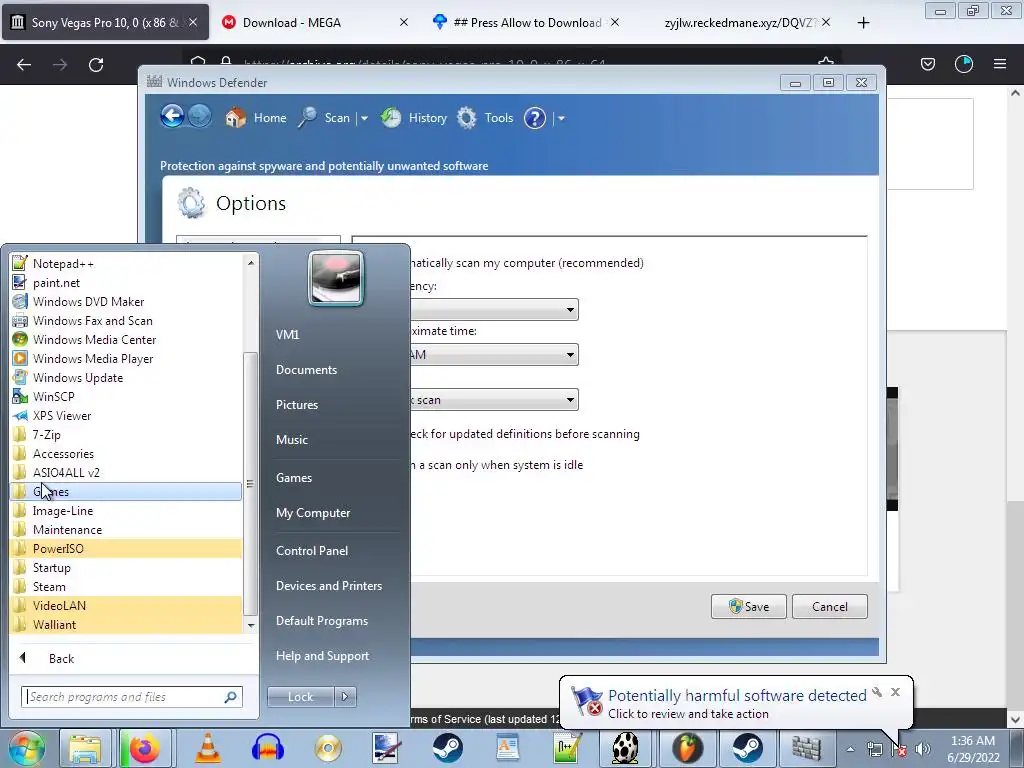Image resolution: width=1024 pixels, height=768 pixels.
Task: Open Windows Update entry
Action: [x=126, y=377]
